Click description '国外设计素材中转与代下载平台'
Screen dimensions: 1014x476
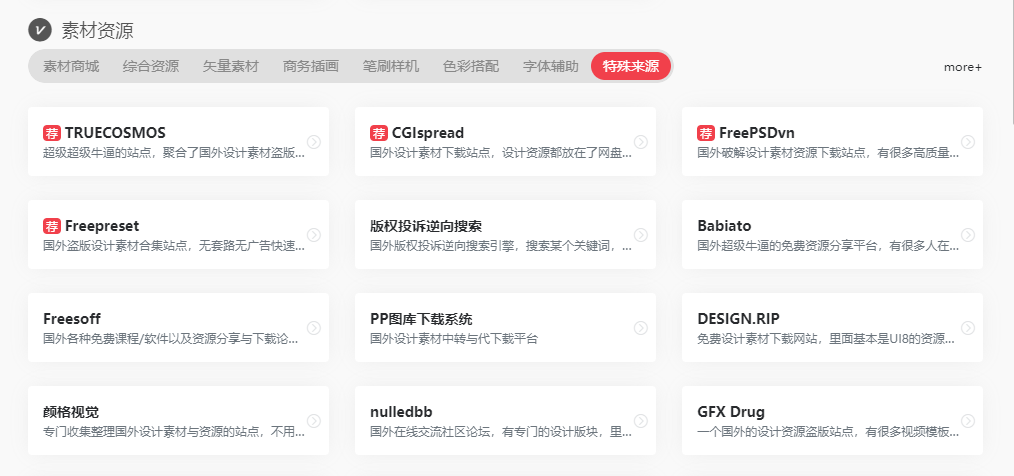454,340
